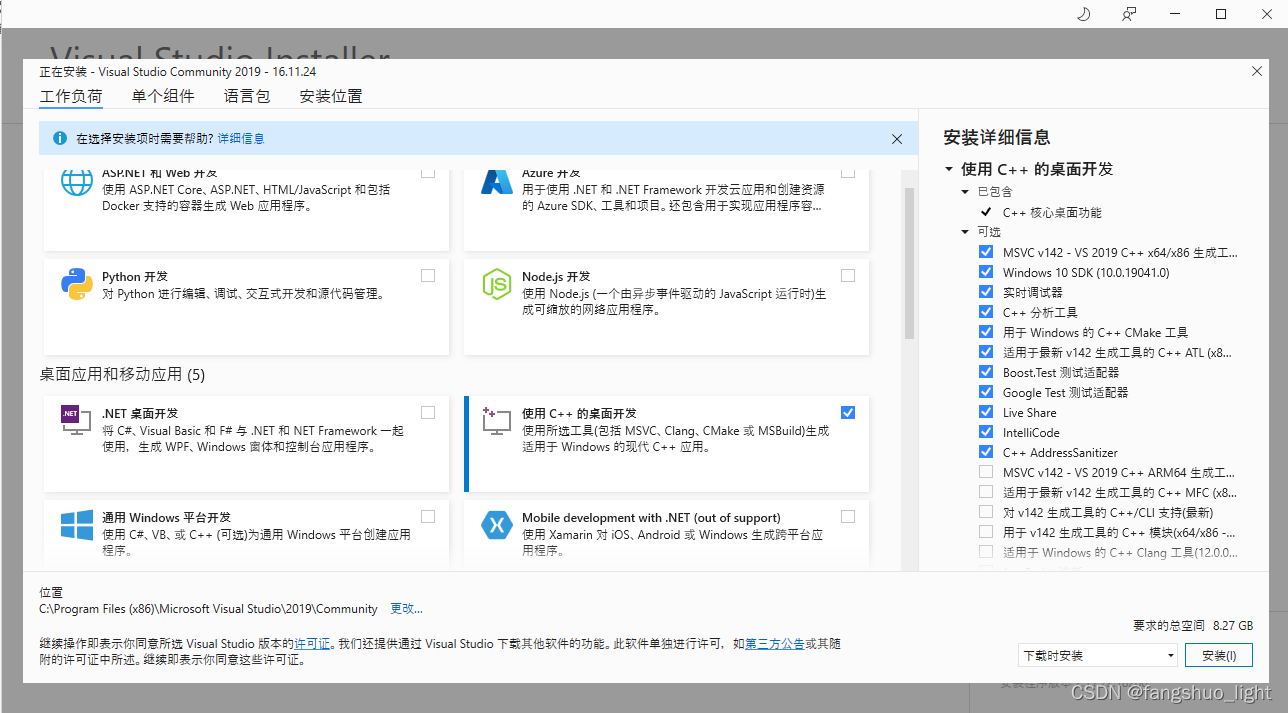Open the 详细信息 help link in banner
The height and width of the screenshot is (713, 1288).
click(x=241, y=138)
